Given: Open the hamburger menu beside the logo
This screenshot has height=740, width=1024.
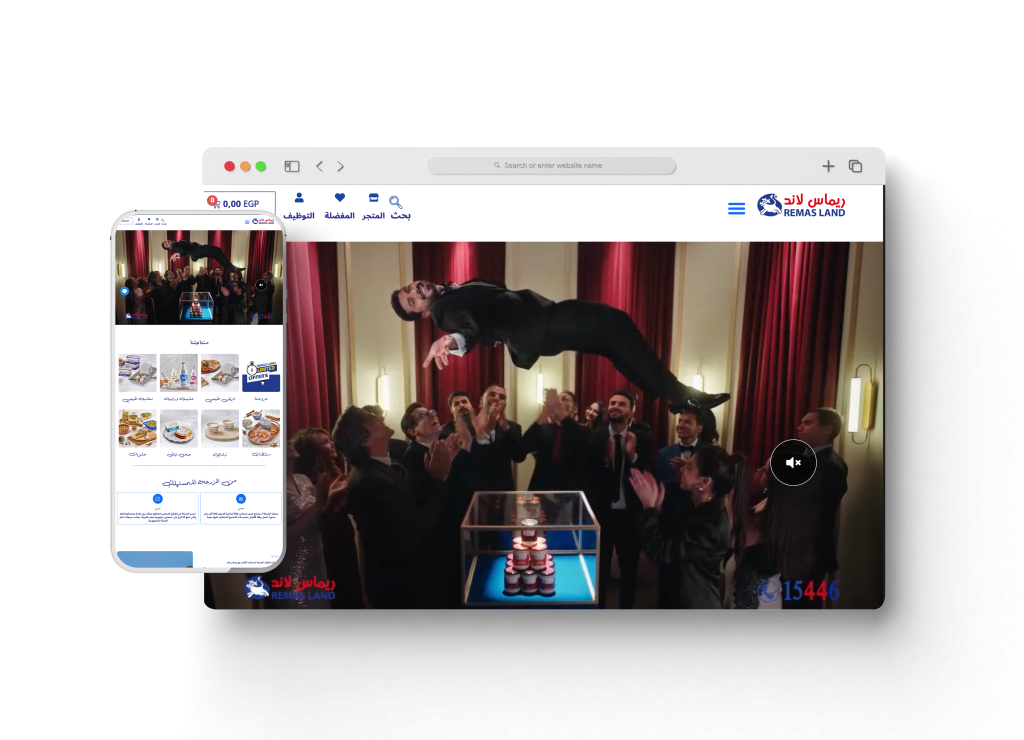Looking at the screenshot, I should 736,208.
